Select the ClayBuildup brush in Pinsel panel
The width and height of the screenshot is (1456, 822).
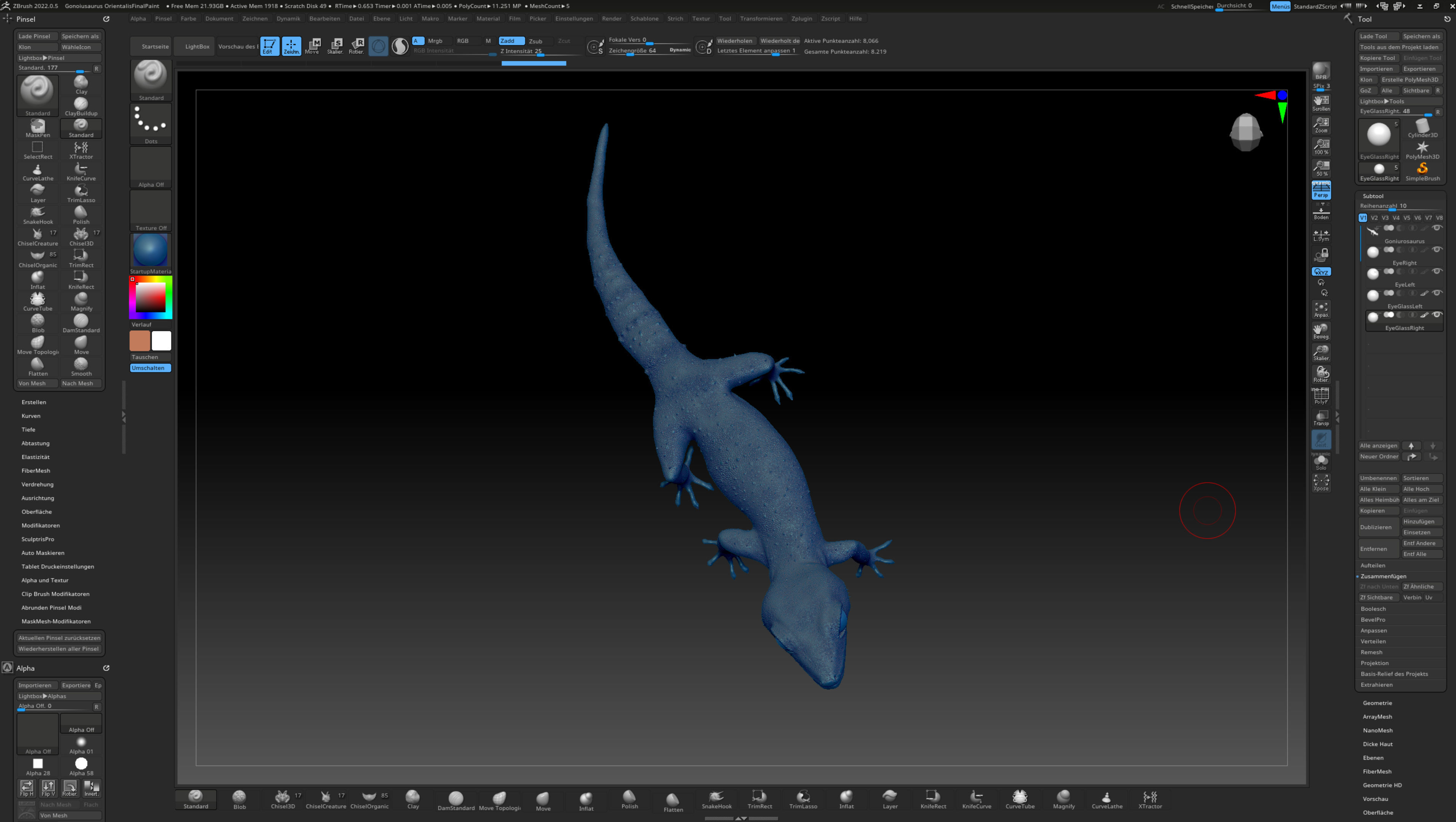(x=81, y=106)
